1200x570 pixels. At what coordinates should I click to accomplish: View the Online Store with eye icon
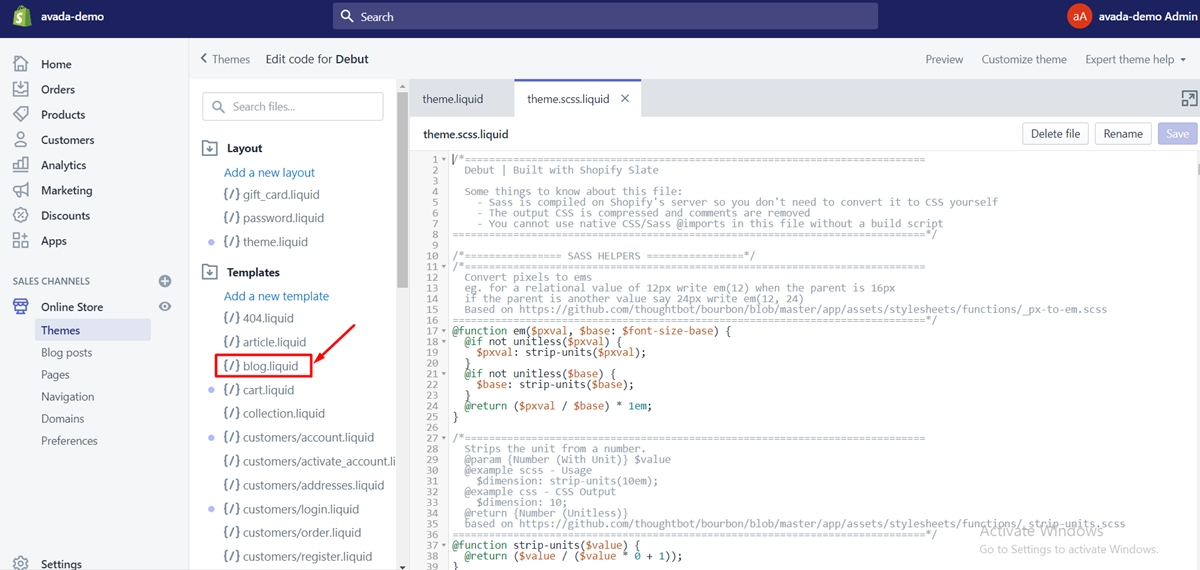[x=165, y=307]
